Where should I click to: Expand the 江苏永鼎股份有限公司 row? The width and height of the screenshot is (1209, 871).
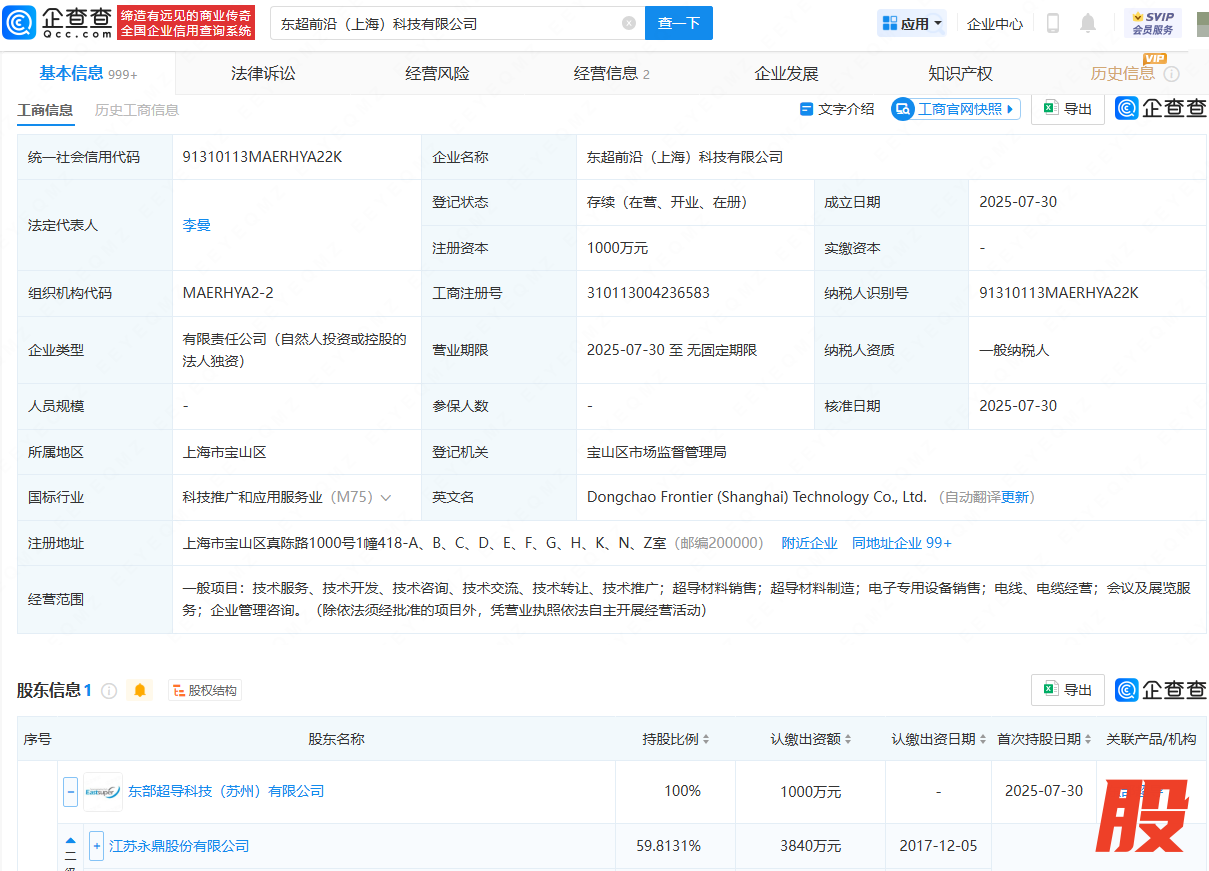pos(97,846)
